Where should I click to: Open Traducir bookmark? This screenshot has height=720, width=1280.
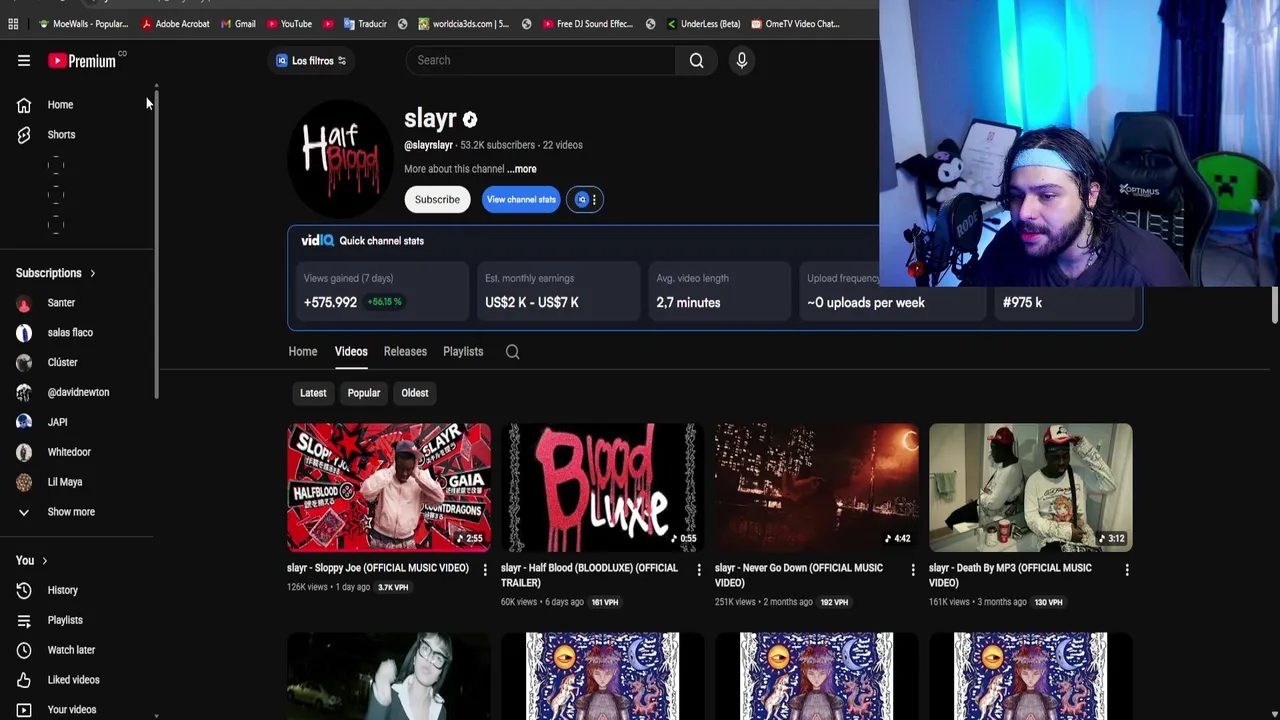(365, 24)
